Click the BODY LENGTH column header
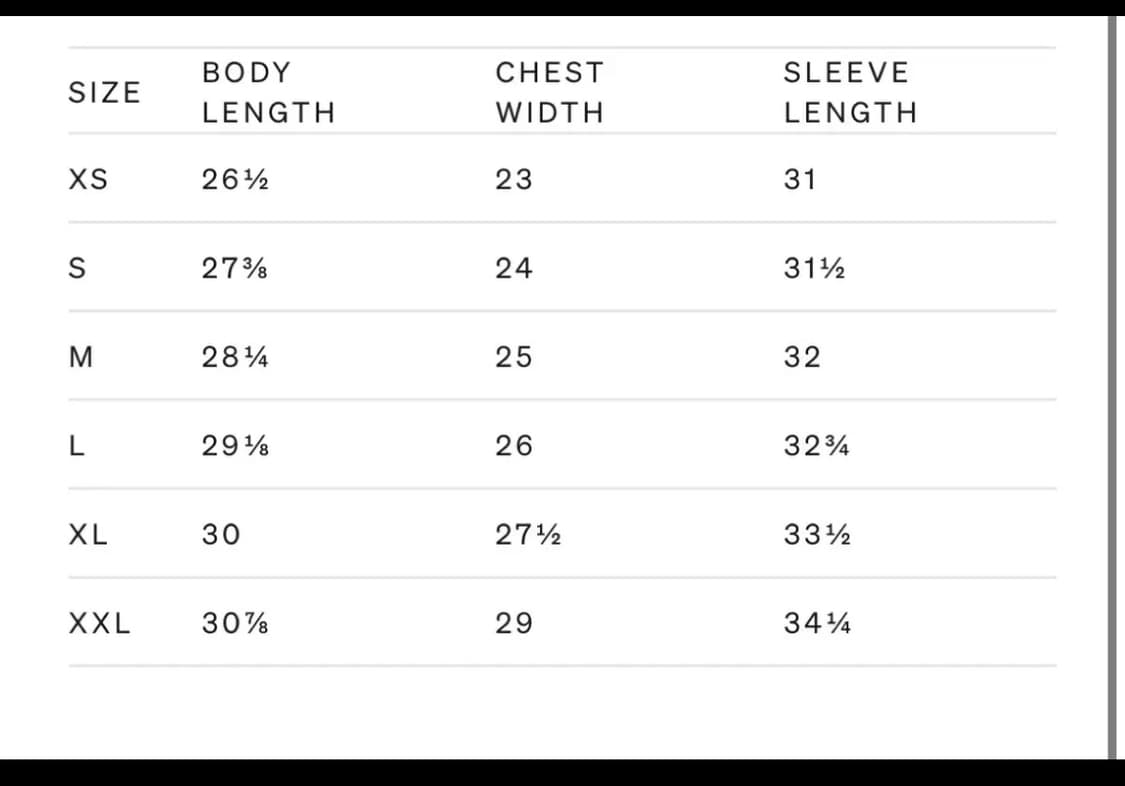 coord(268,92)
